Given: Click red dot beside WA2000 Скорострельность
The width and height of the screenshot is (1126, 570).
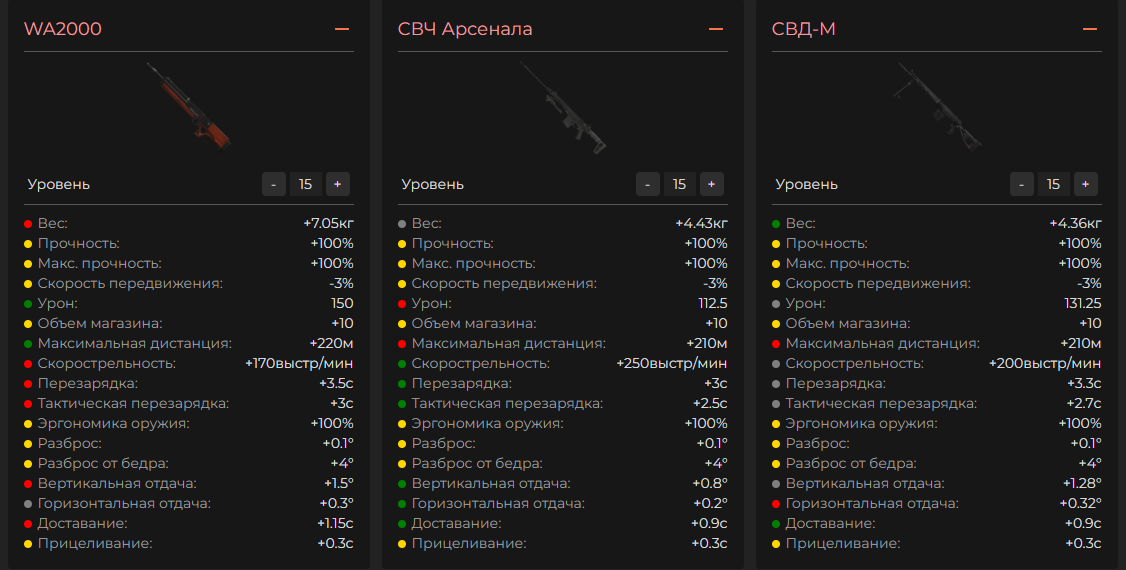Looking at the screenshot, I should point(28,364).
